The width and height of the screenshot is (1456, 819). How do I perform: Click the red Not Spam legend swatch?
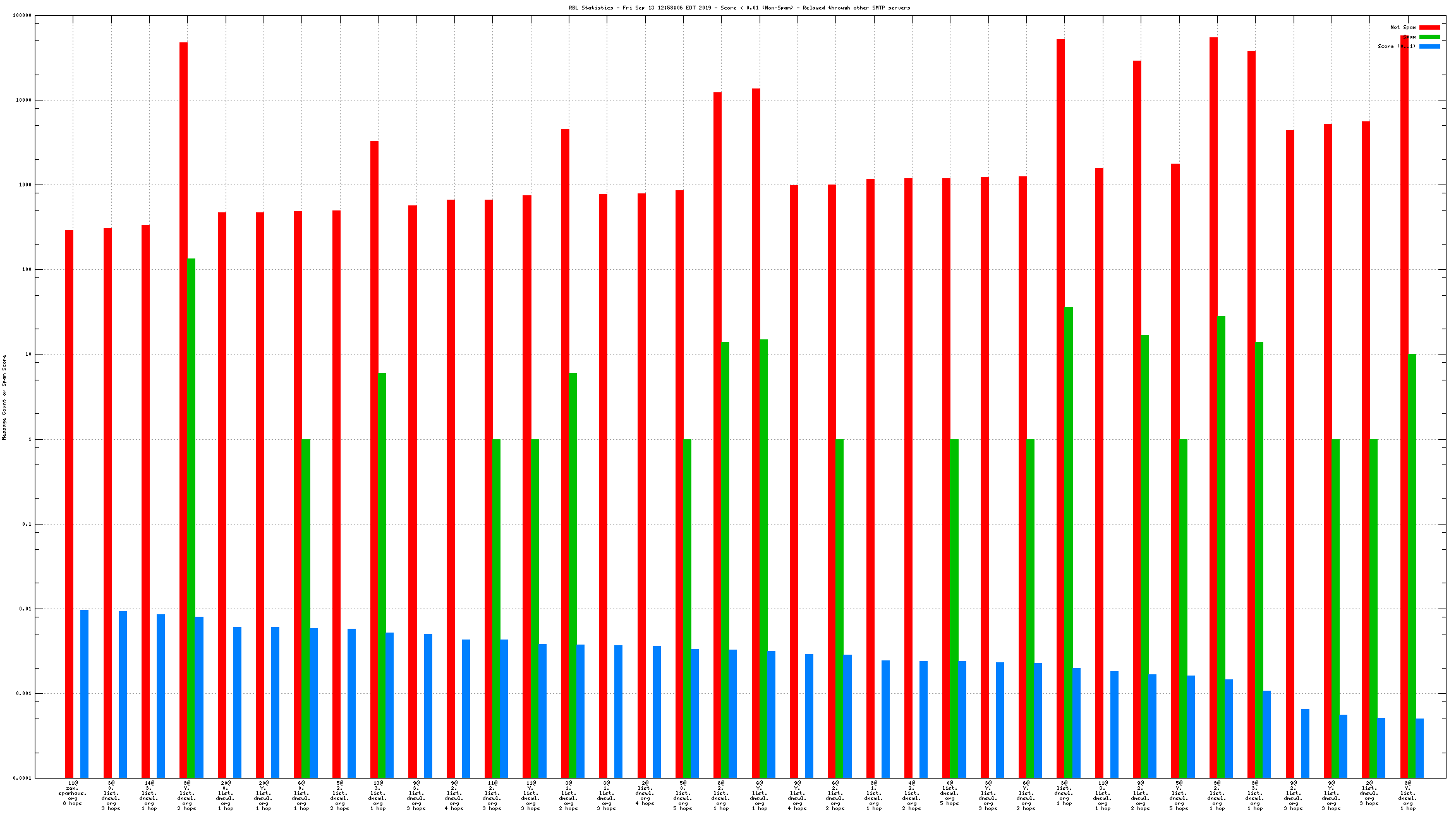1429,27
